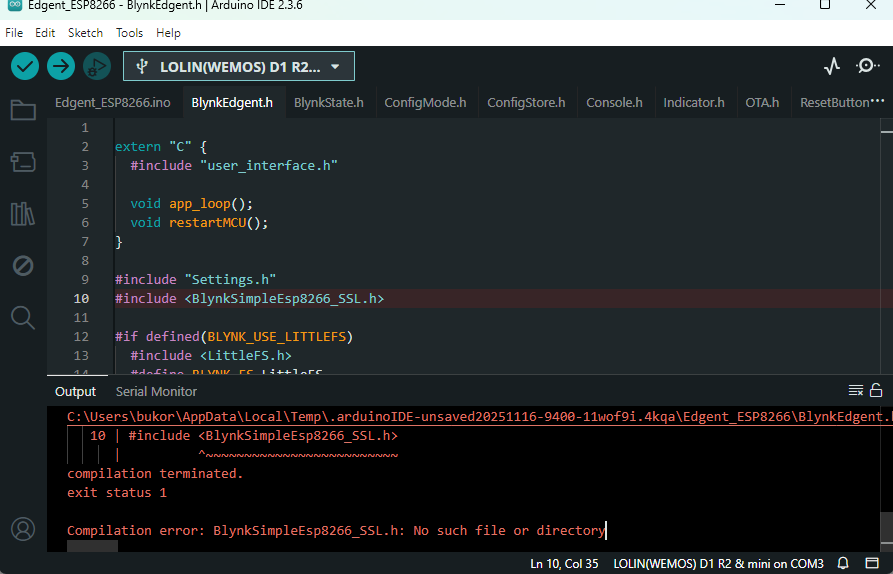This screenshot has height=574, width=893.
Task: Expand the LOLIN(WEMOS) D1 R2 board dropdown
Action: point(239,67)
